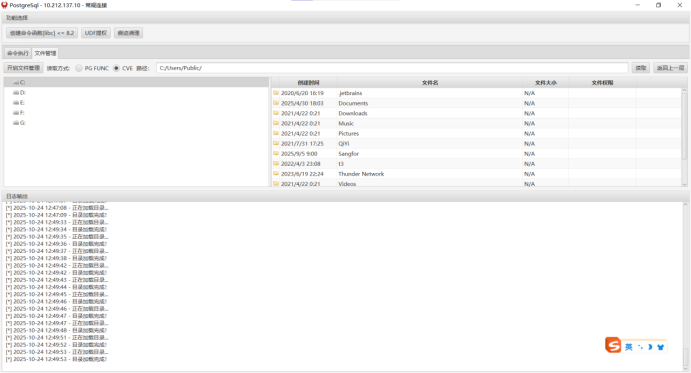The height and width of the screenshot is (373, 691).
Task: Click the 文件权限 column header
Action: (x=602, y=82)
